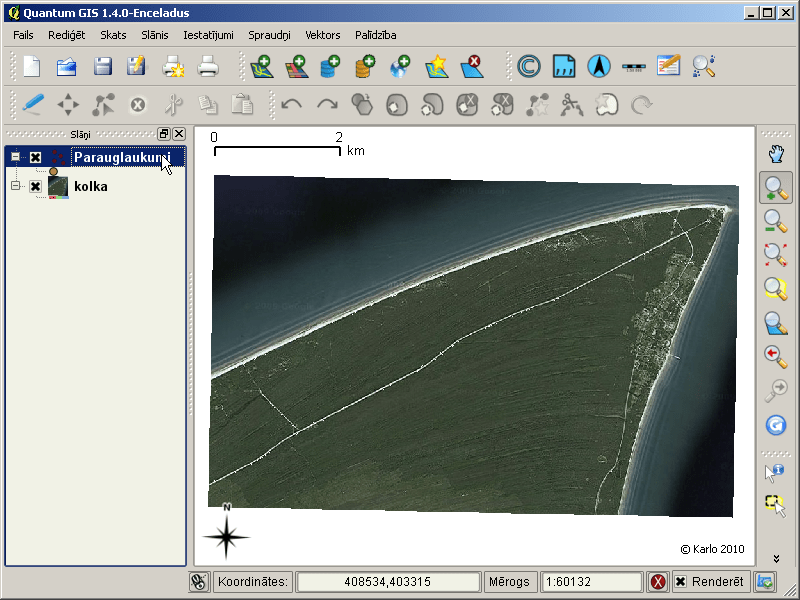Select the Add Ring tool
Viewport: 800px width, 600px height.
397,105
